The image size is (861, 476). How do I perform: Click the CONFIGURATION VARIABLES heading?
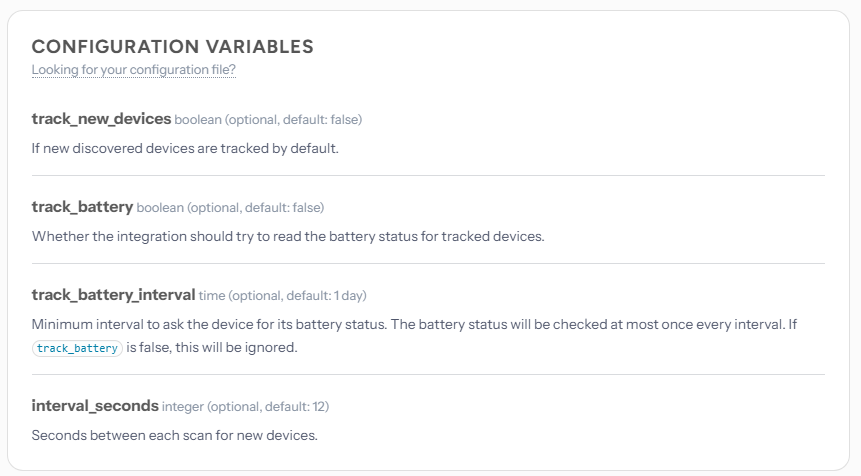[x=172, y=46]
